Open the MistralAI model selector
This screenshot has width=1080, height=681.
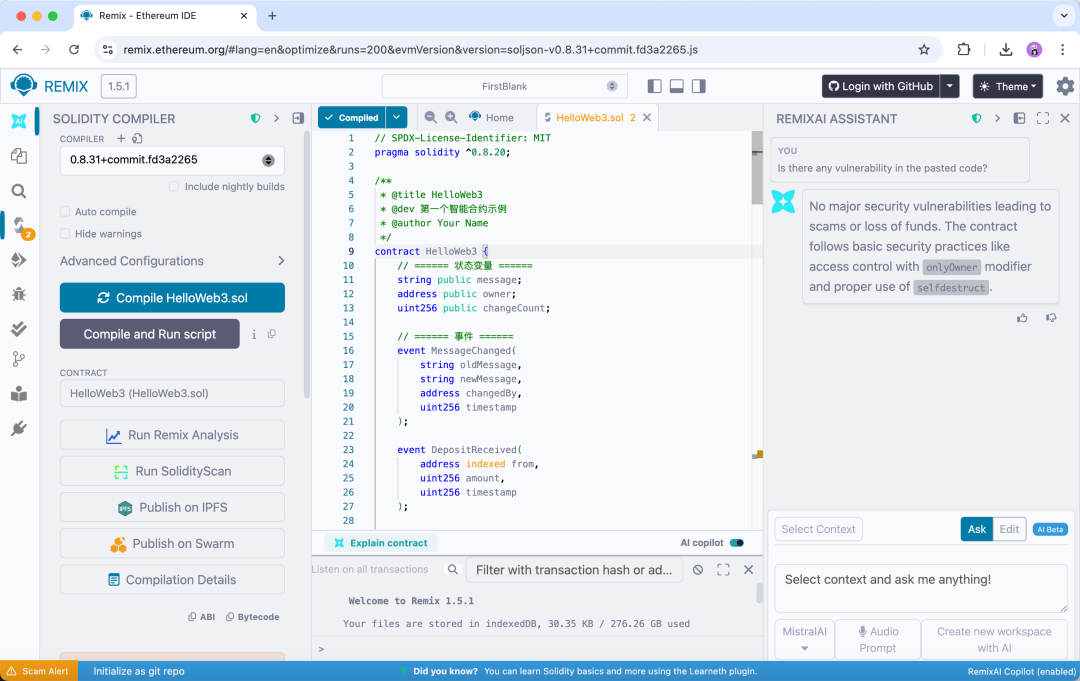[804, 639]
